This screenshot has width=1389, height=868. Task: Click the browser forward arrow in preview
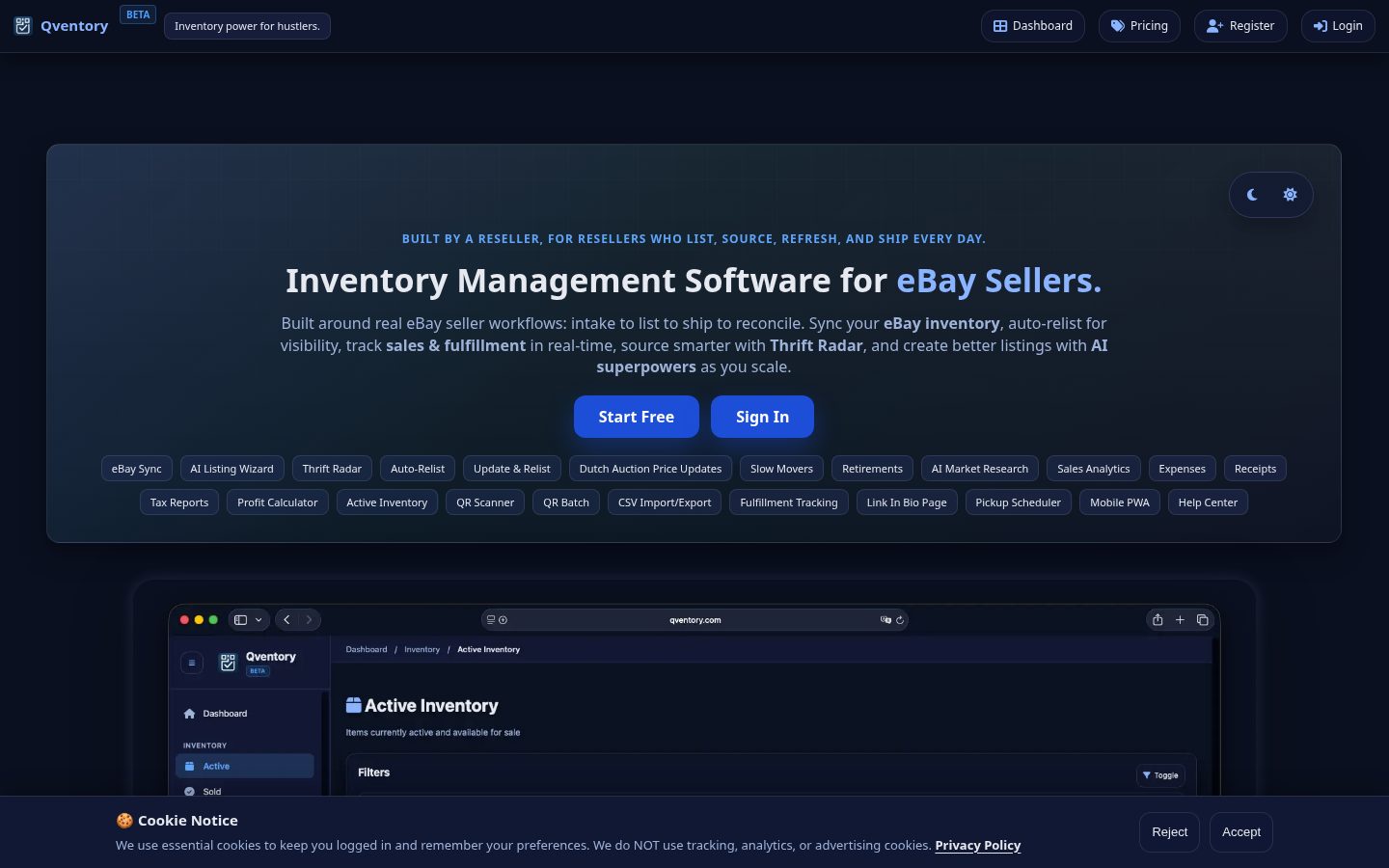click(309, 620)
